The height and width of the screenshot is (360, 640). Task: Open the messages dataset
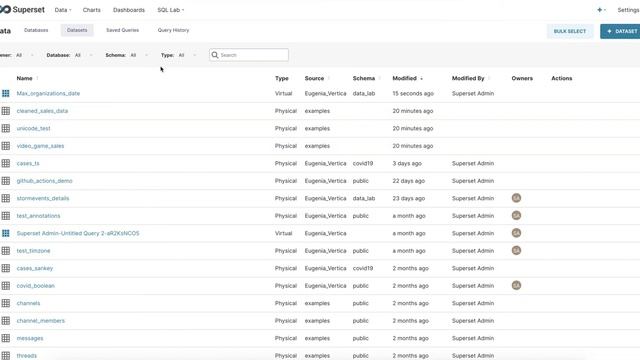click(30, 338)
